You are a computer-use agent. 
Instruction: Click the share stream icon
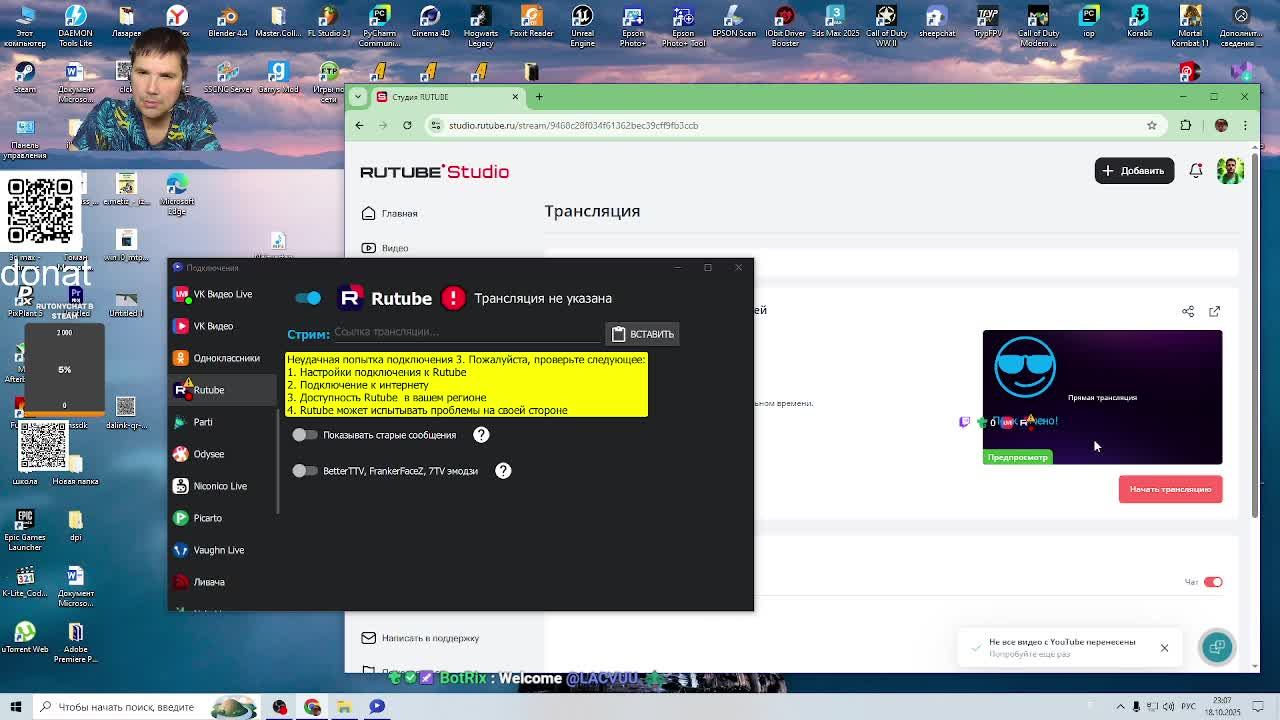[x=1188, y=312]
